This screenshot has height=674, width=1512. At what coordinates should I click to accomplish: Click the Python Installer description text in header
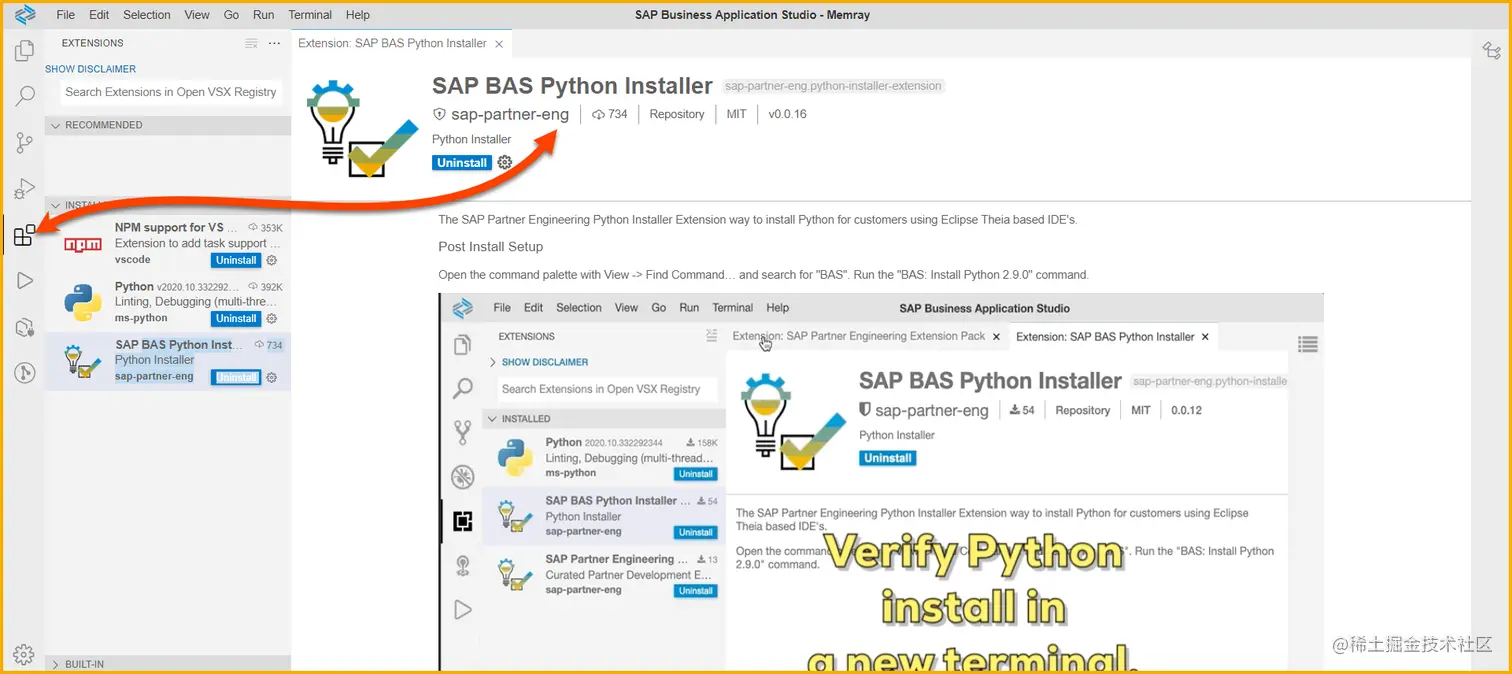click(472, 139)
